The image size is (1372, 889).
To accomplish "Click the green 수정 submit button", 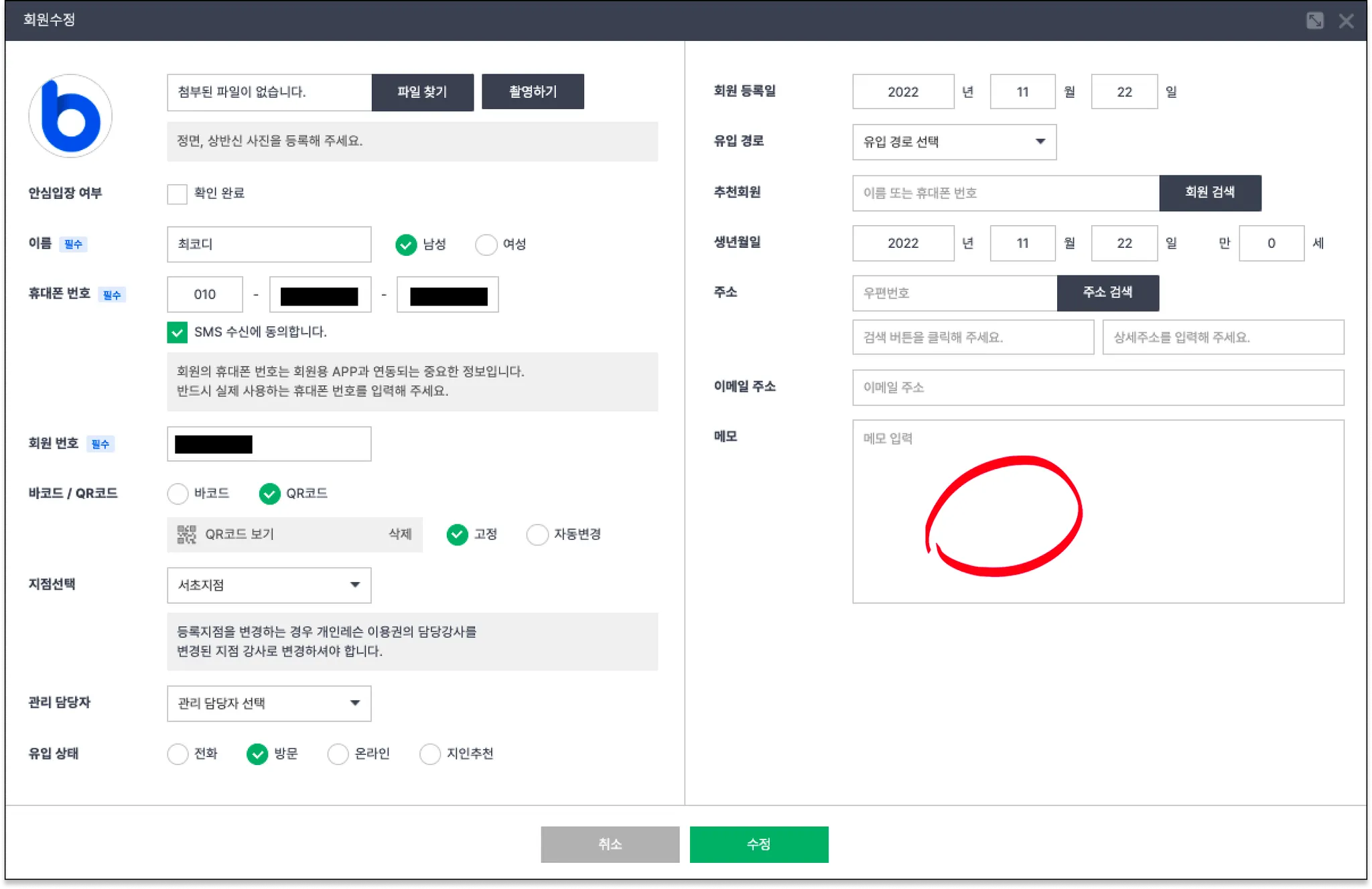I will tap(758, 844).
